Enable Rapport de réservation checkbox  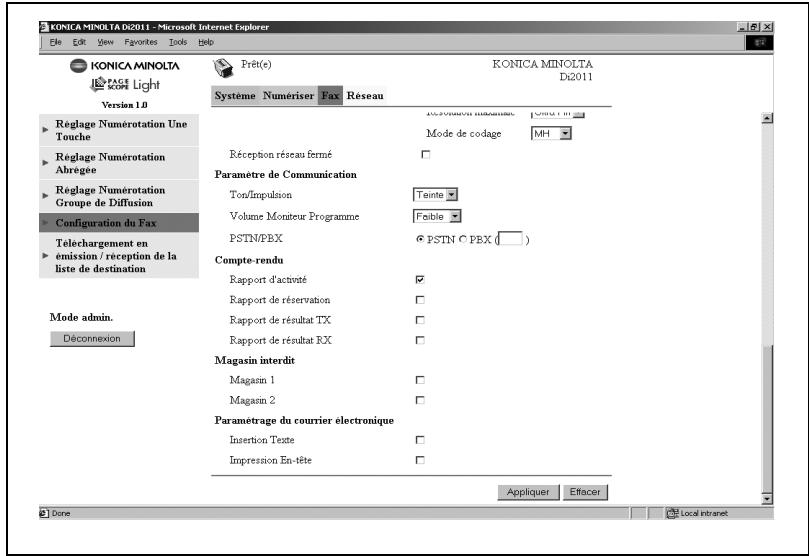(x=420, y=300)
